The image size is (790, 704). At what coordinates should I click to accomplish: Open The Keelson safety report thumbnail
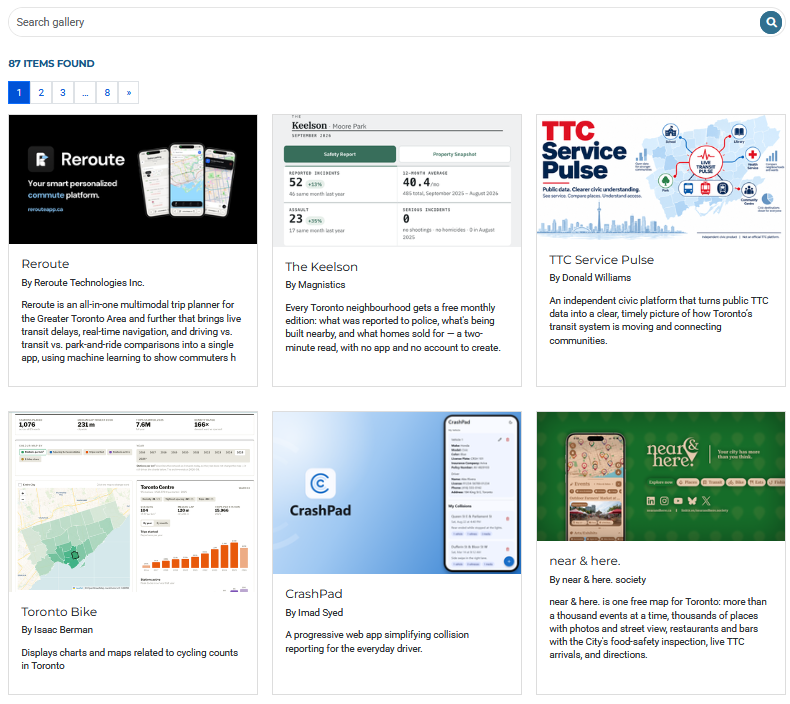click(397, 180)
